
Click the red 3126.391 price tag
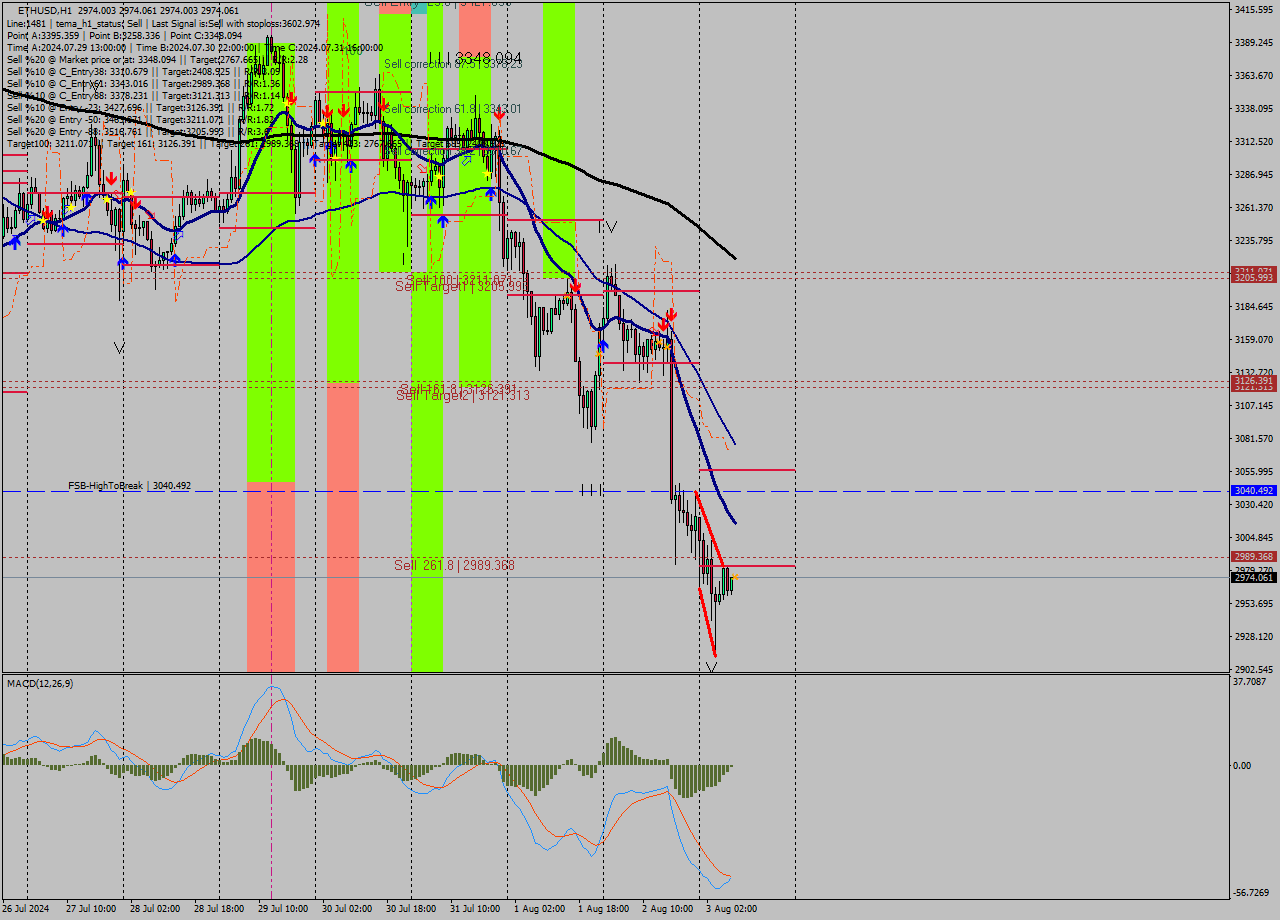[x=1253, y=381]
